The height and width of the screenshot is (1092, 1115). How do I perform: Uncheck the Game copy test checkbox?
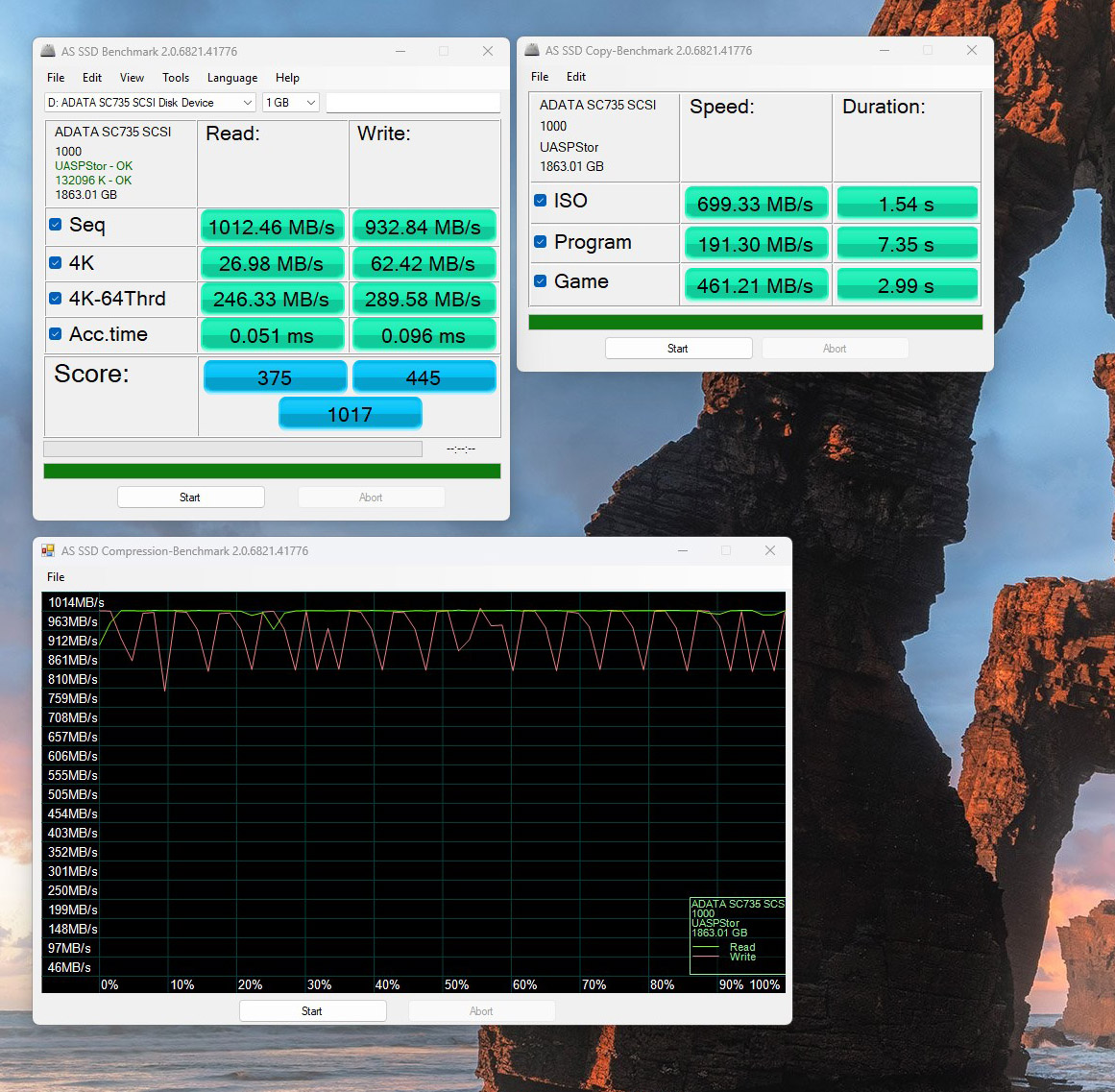540,281
